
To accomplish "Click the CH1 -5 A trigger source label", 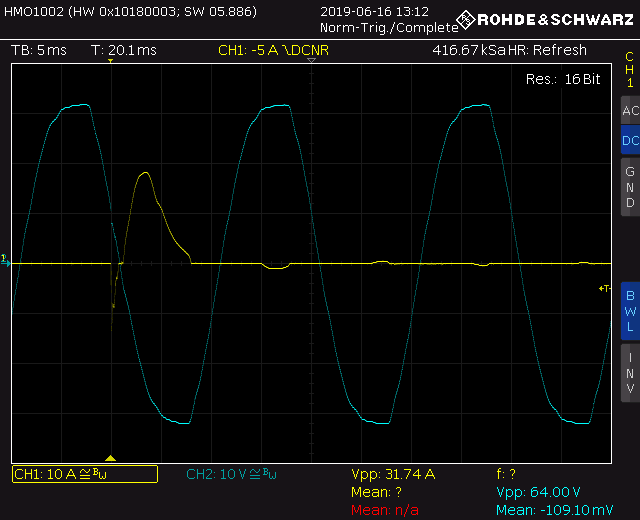I will [x=273, y=50].
